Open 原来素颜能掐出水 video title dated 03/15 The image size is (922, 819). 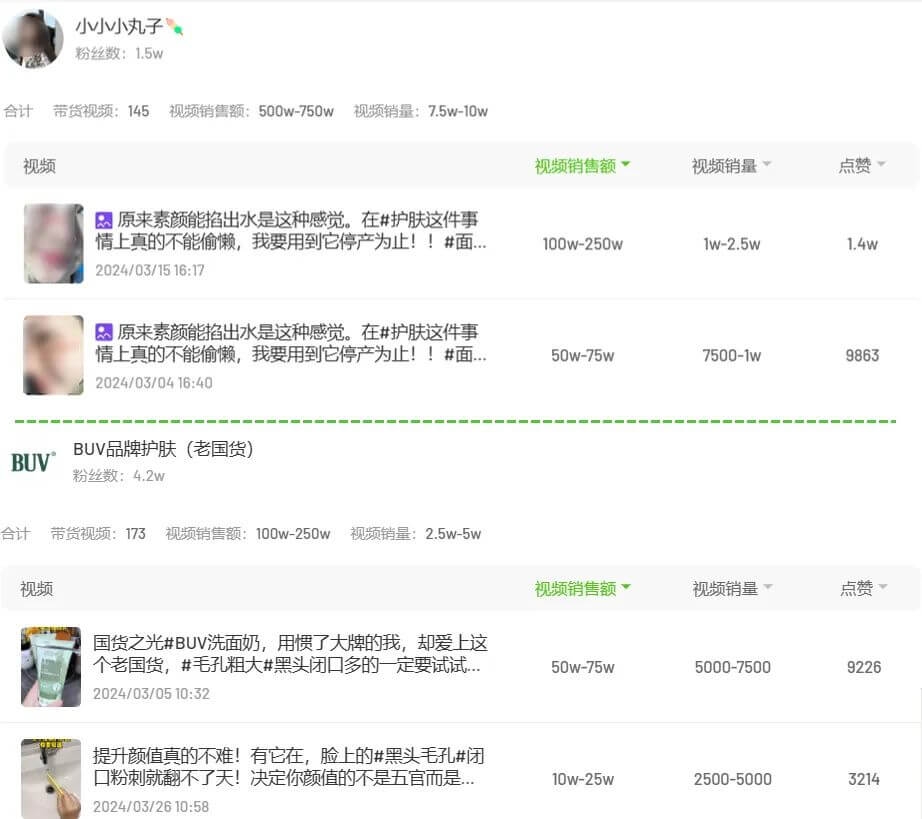point(291,230)
